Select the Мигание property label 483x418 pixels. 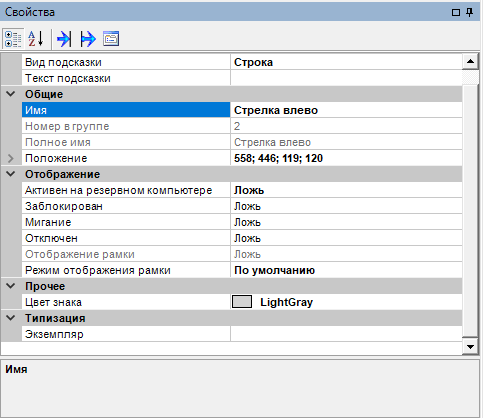tap(48, 222)
